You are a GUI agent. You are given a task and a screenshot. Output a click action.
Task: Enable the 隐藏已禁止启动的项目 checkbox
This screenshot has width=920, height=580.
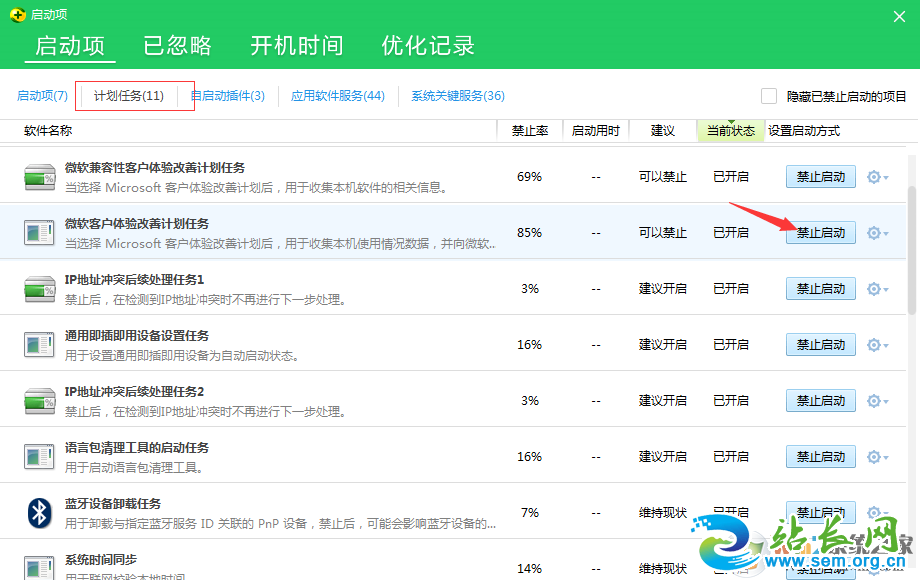pyautogui.click(x=769, y=96)
